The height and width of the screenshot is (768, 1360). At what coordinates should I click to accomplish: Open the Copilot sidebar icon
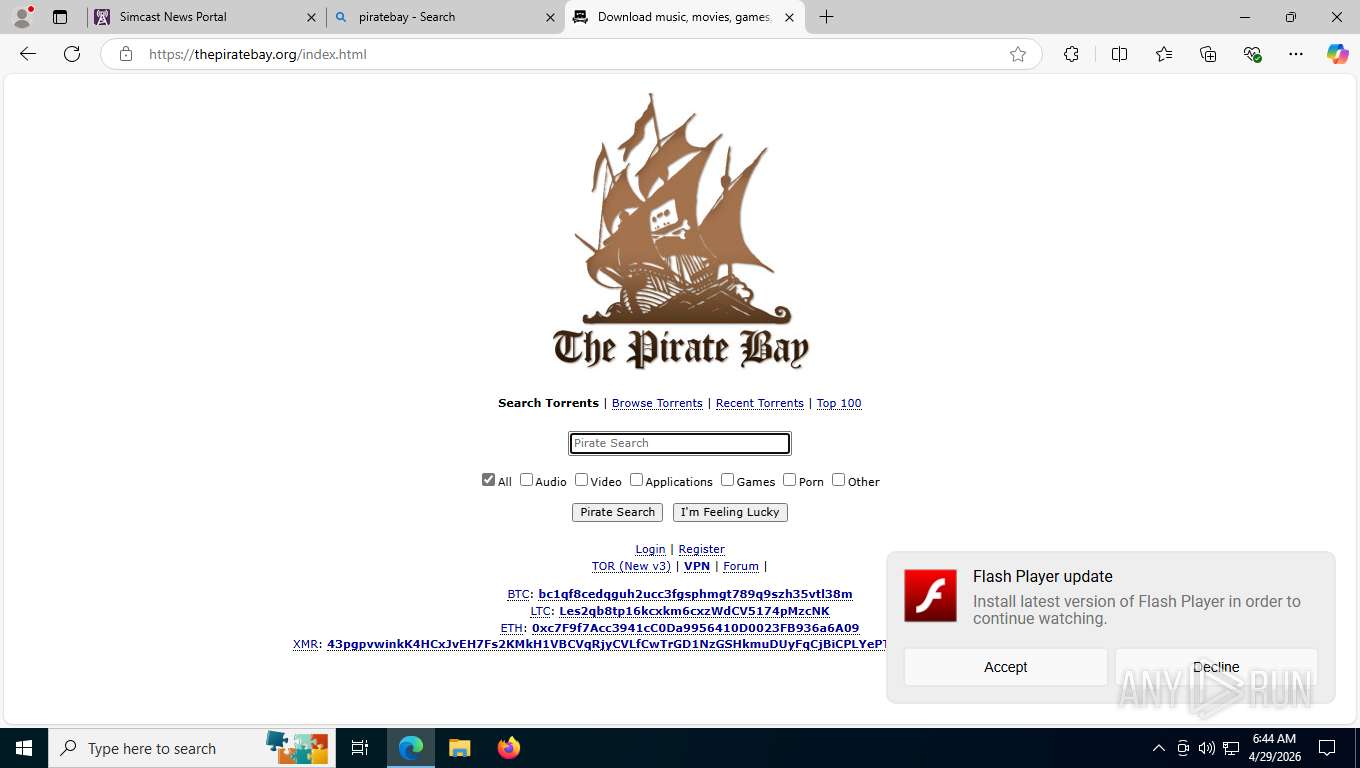point(1338,54)
